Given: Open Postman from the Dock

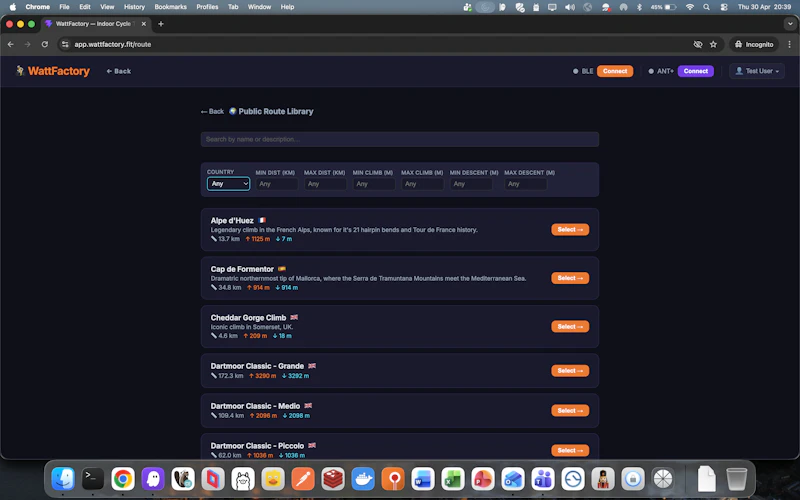Looking at the screenshot, I should pos(303,479).
